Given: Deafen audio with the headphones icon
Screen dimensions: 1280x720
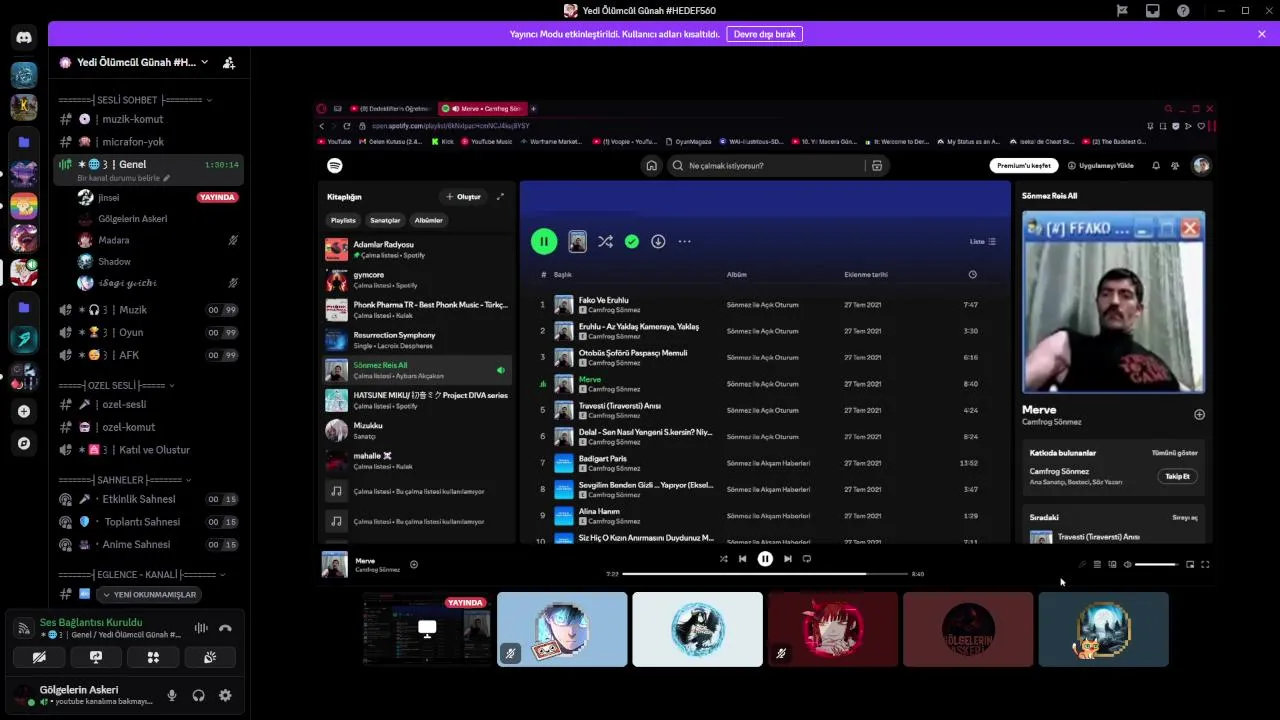Looking at the screenshot, I should click(x=198, y=695).
